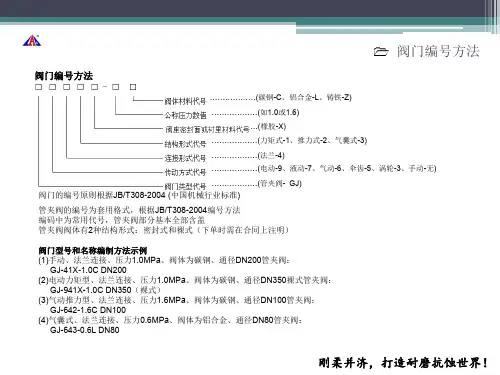
Task: Click the open folder icon beside the title
Action: click(x=381, y=52)
